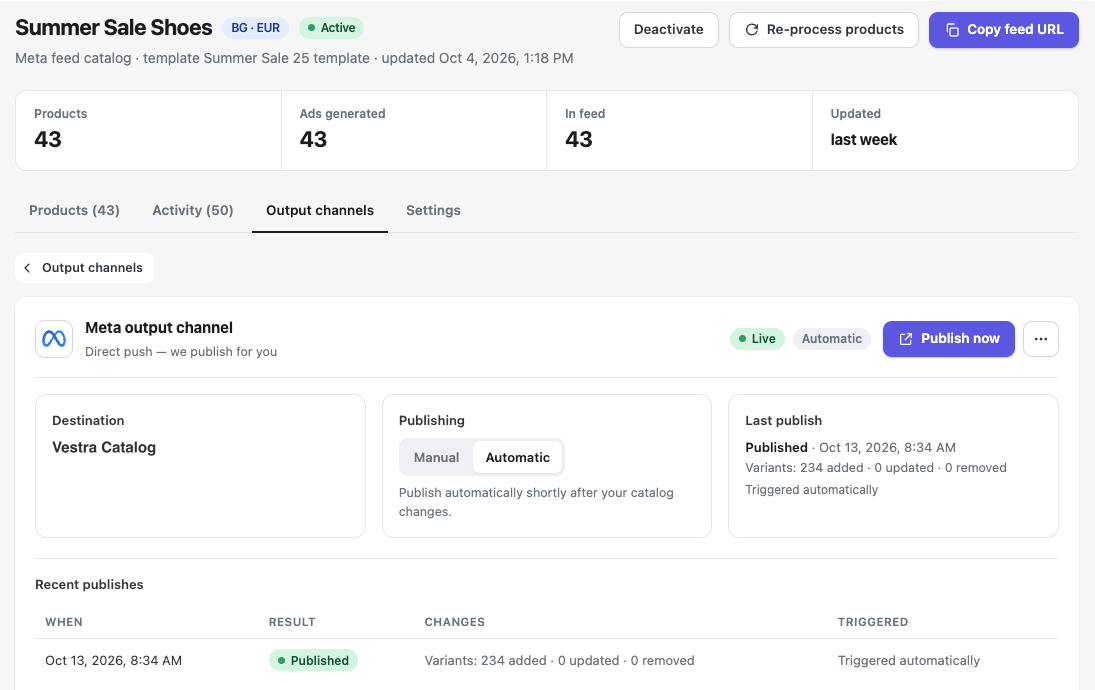This screenshot has width=1095, height=690.
Task: Click the Updated last week card
Action: pos(946,131)
